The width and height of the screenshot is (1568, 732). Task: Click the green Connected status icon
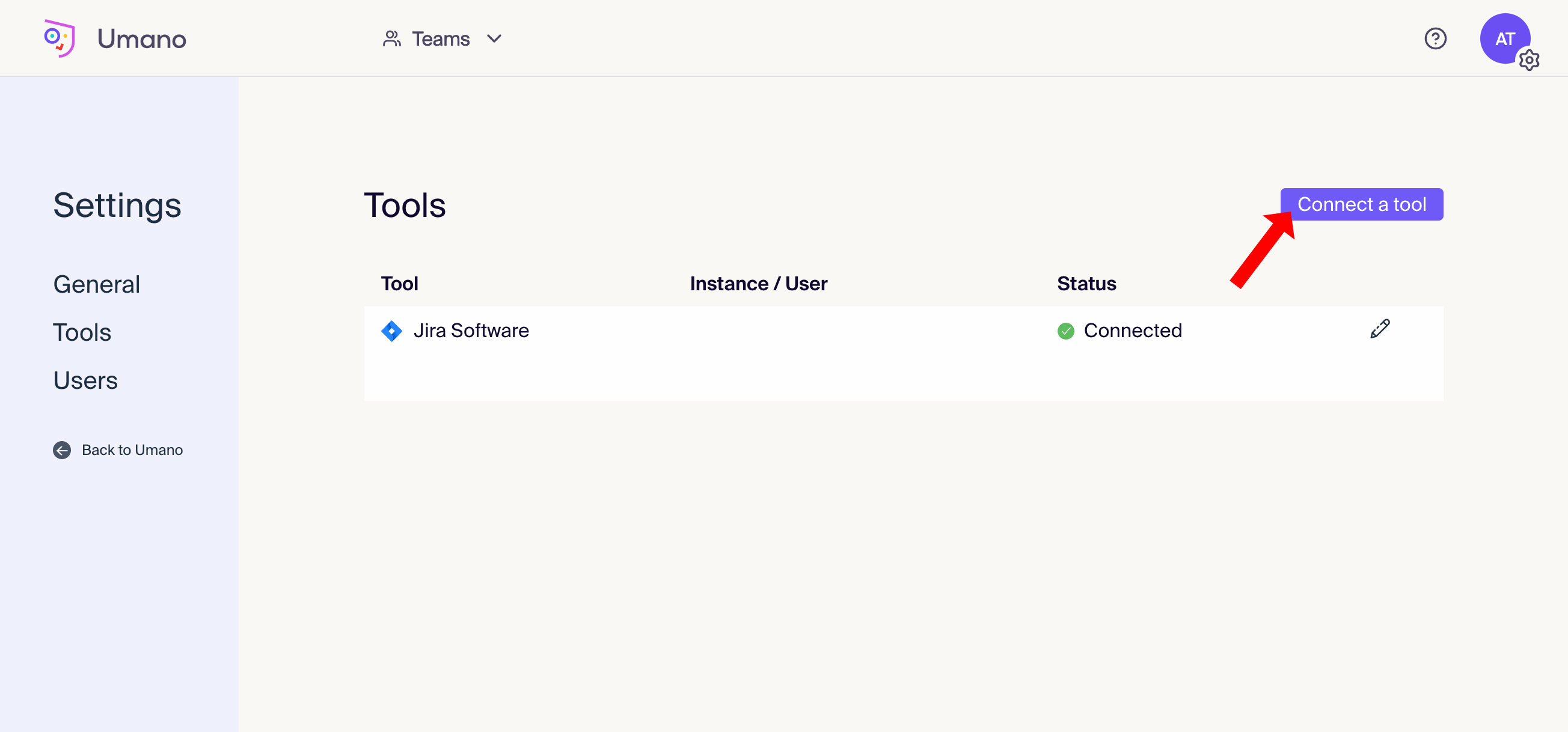(x=1065, y=331)
